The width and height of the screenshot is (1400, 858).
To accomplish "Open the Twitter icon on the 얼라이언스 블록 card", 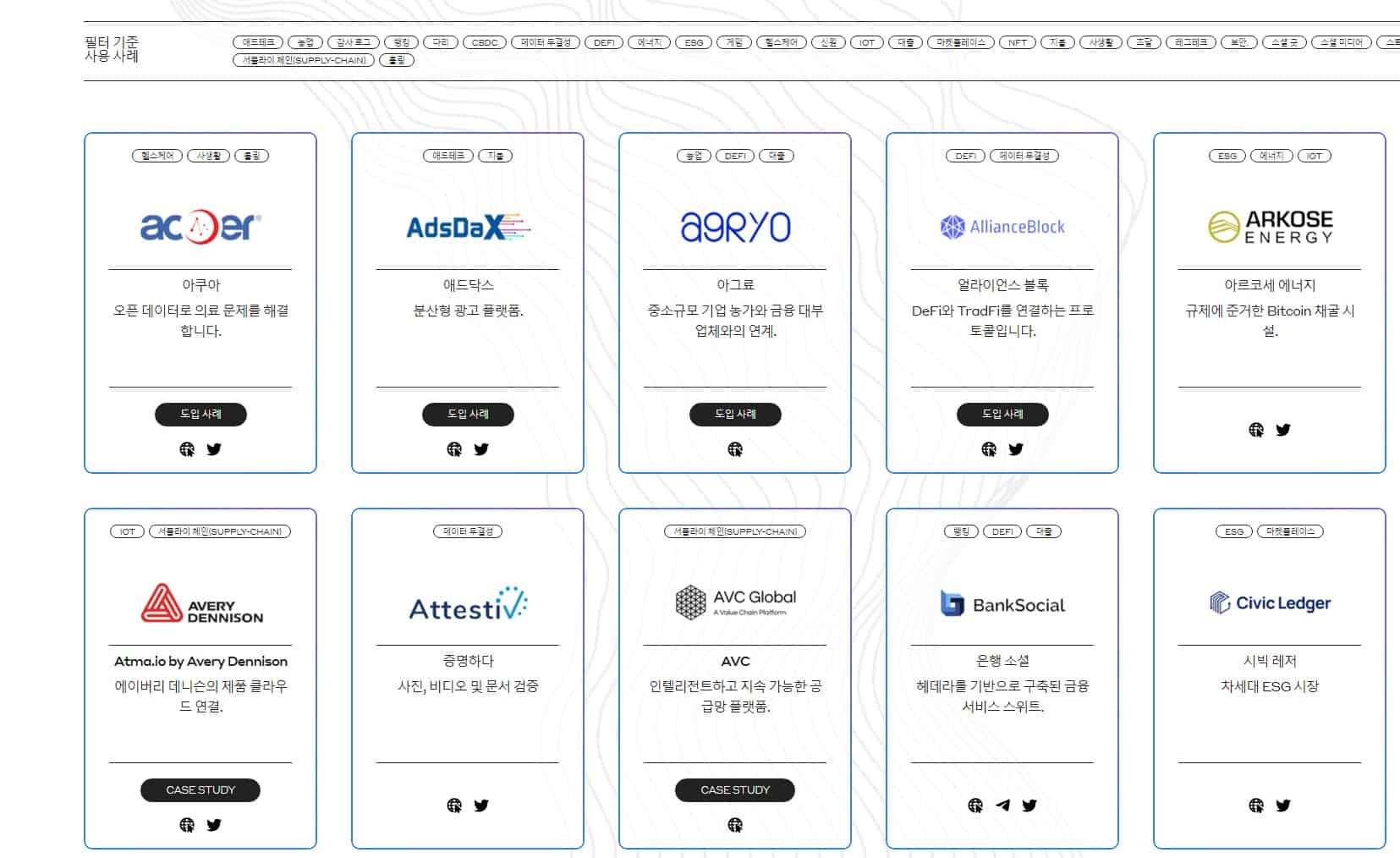I will (x=1016, y=449).
